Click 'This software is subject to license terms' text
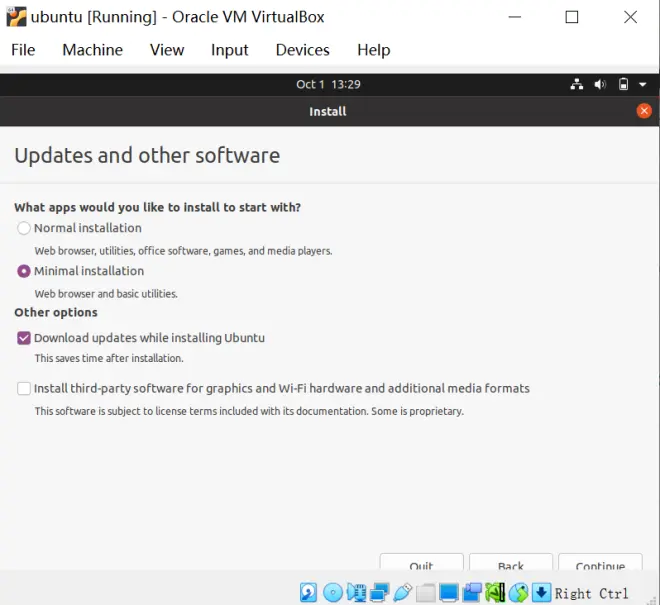This screenshot has width=660, height=605. [x=249, y=411]
